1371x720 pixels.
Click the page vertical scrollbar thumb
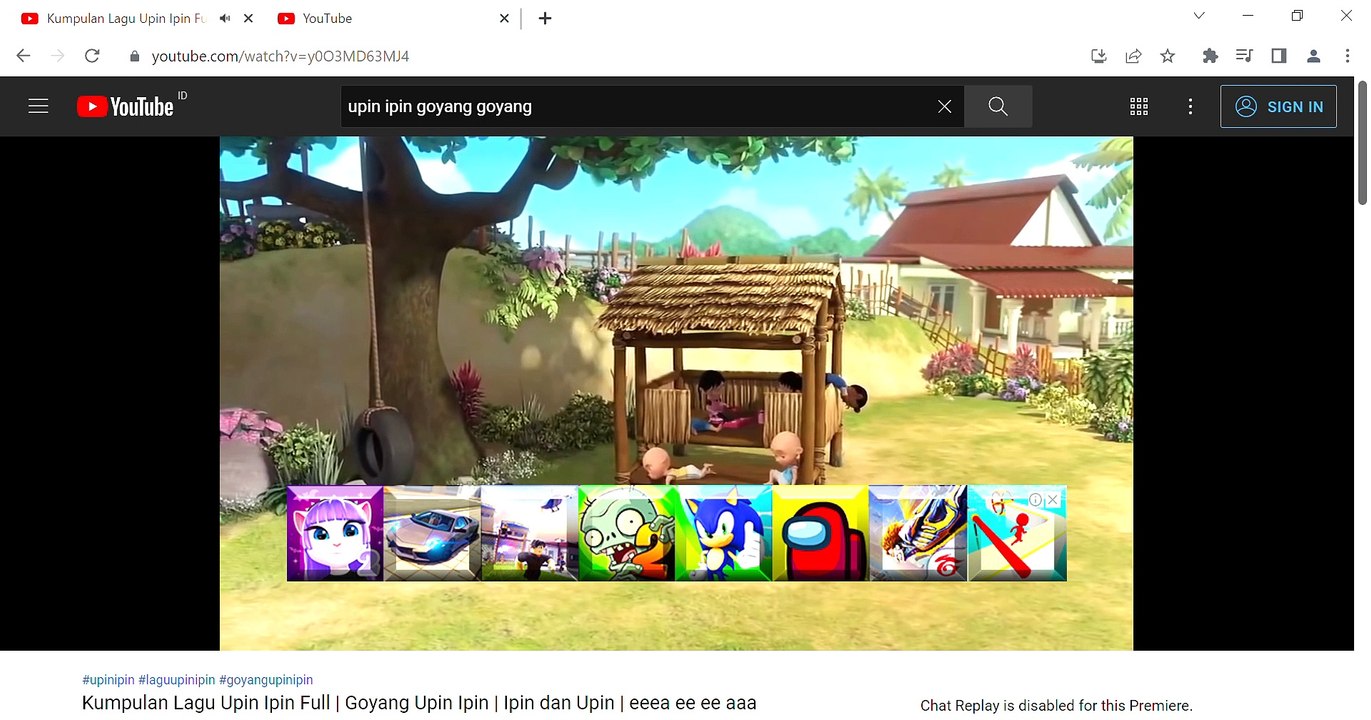tap(1362, 142)
